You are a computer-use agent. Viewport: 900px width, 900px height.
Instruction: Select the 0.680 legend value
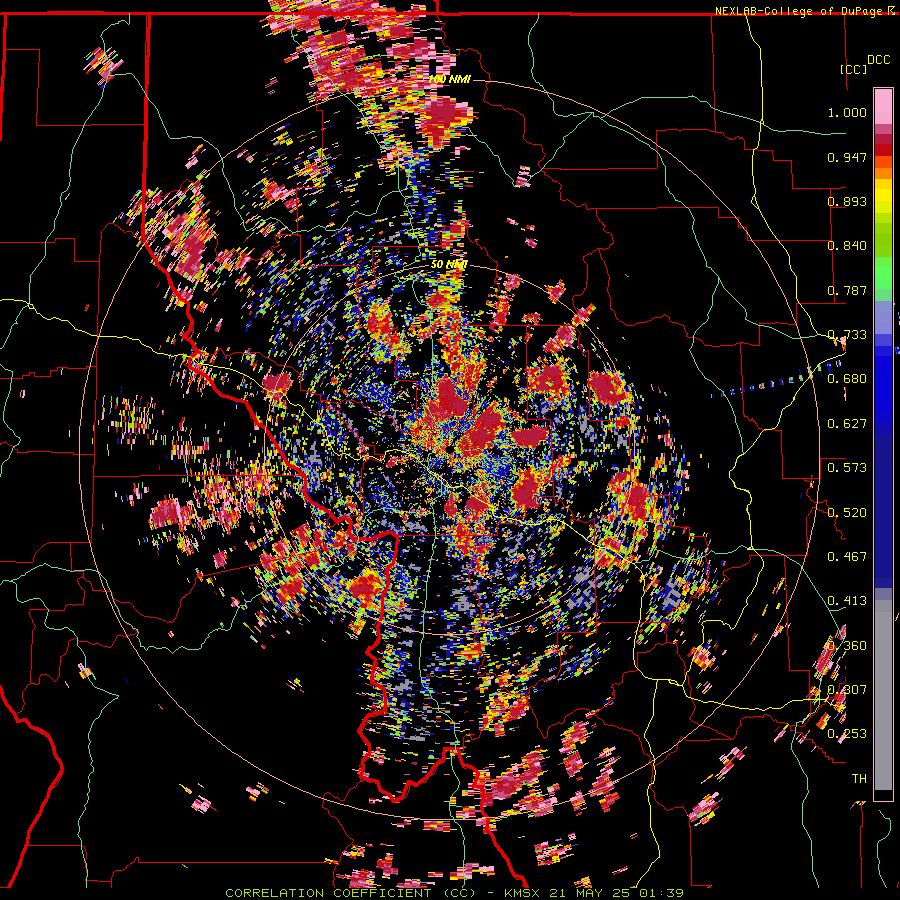pos(847,379)
